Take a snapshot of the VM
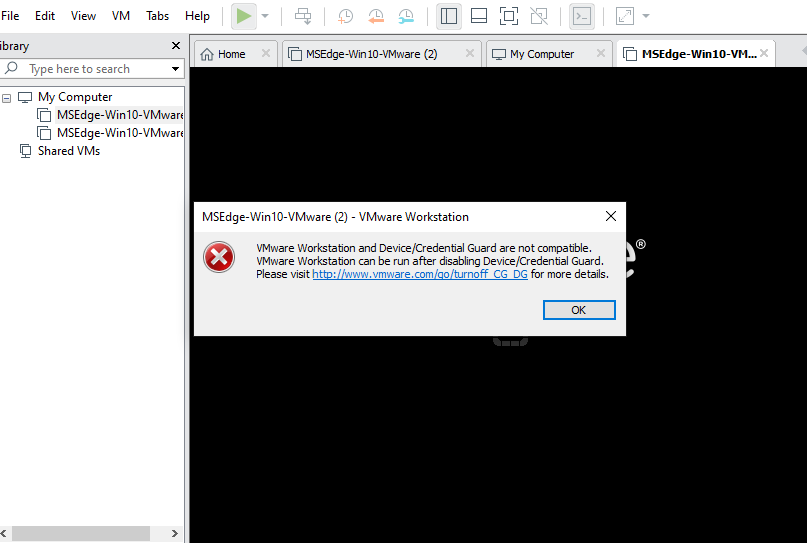 point(345,16)
